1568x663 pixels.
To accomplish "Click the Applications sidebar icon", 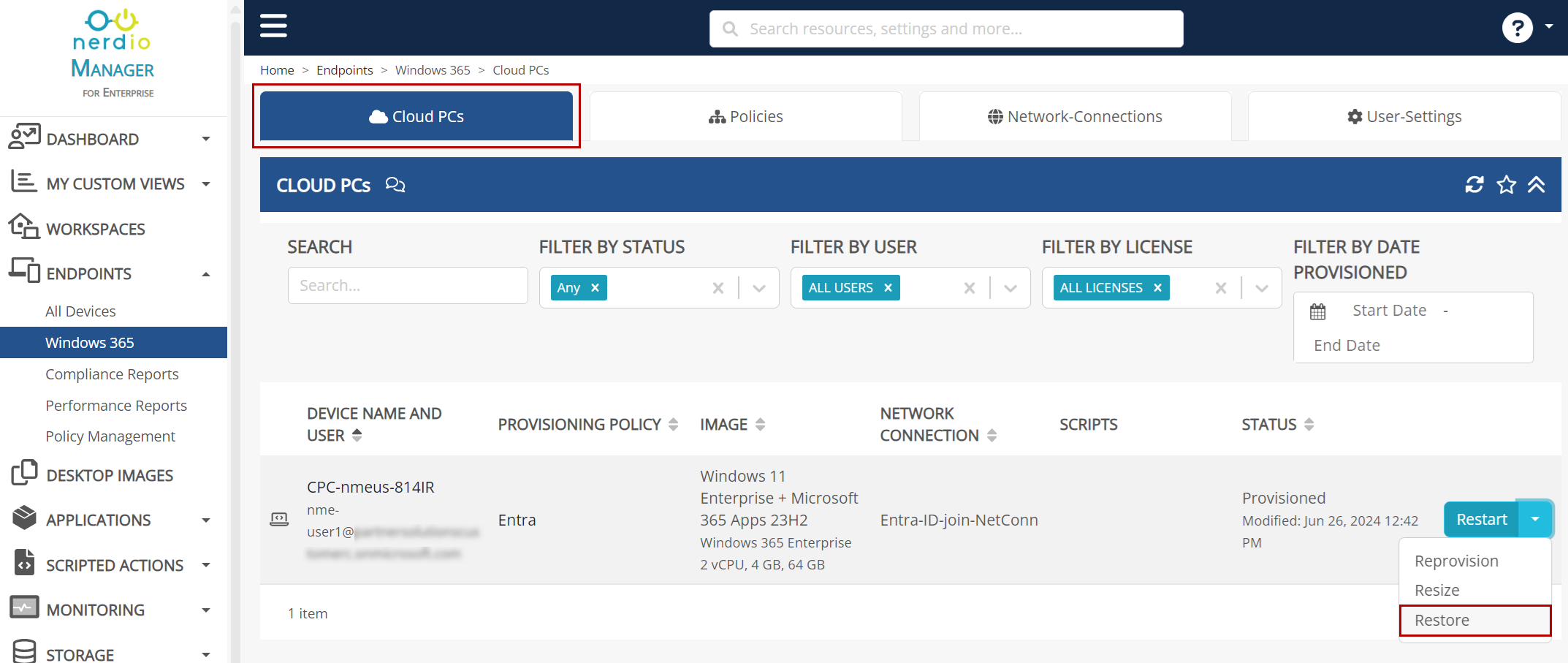I will (x=24, y=518).
